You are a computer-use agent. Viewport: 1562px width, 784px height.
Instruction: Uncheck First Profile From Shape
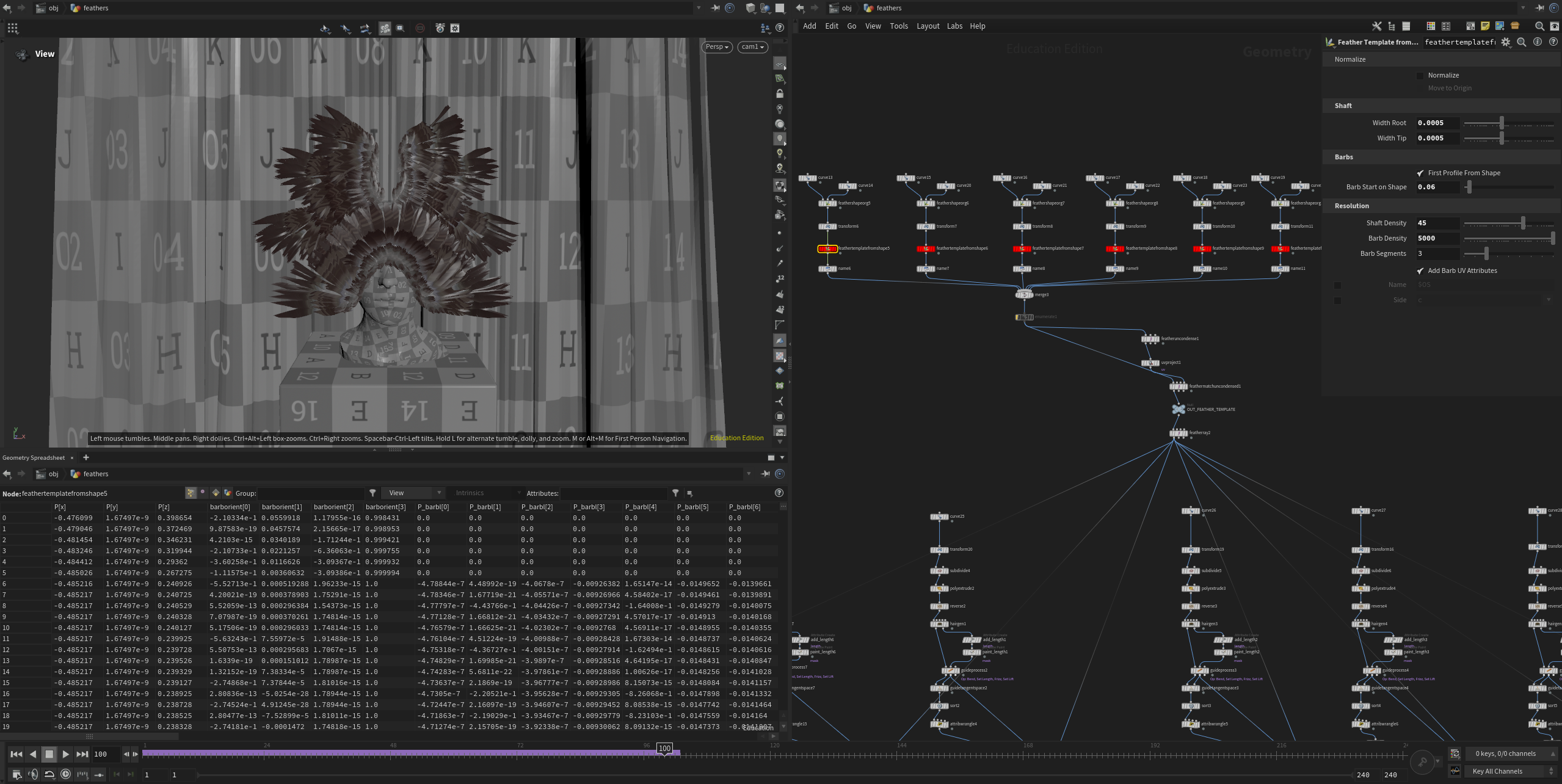pyautogui.click(x=1420, y=173)
